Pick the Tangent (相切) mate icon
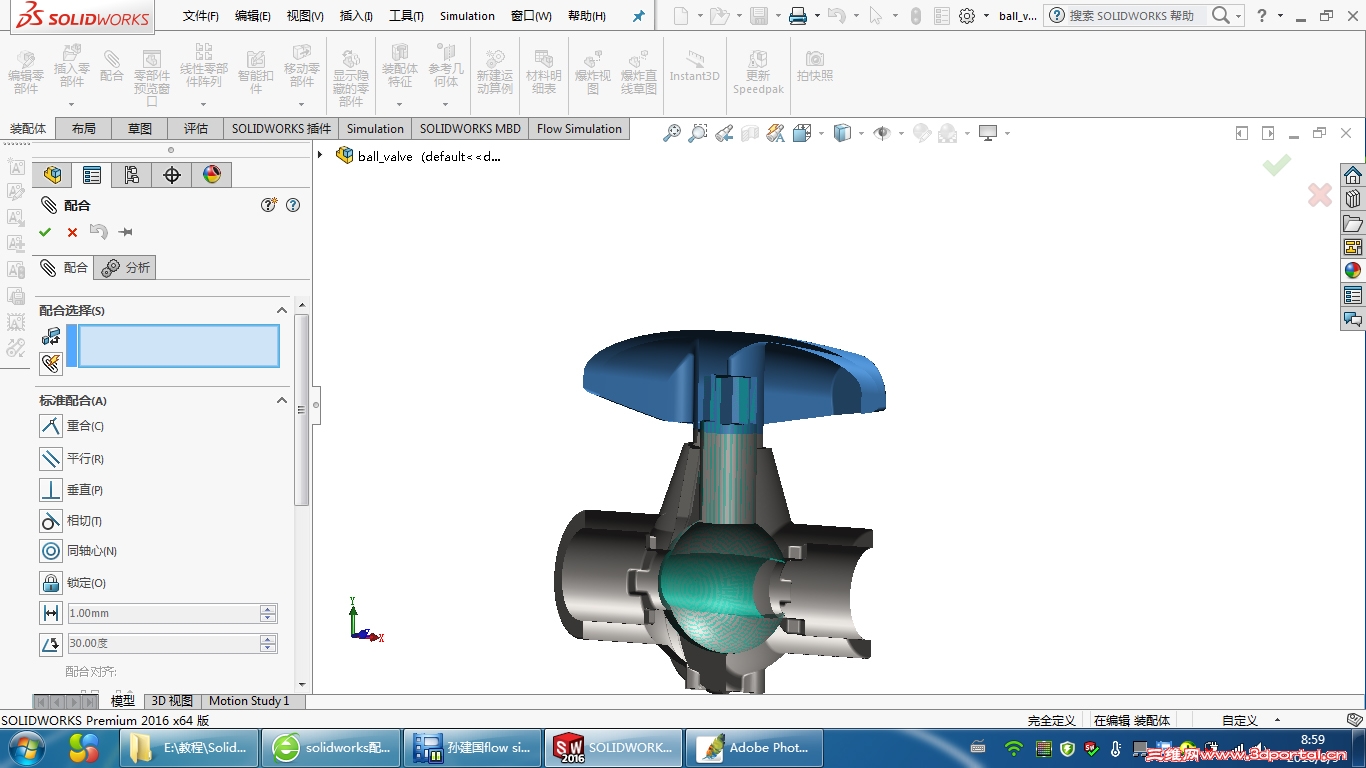 point(51,521)
